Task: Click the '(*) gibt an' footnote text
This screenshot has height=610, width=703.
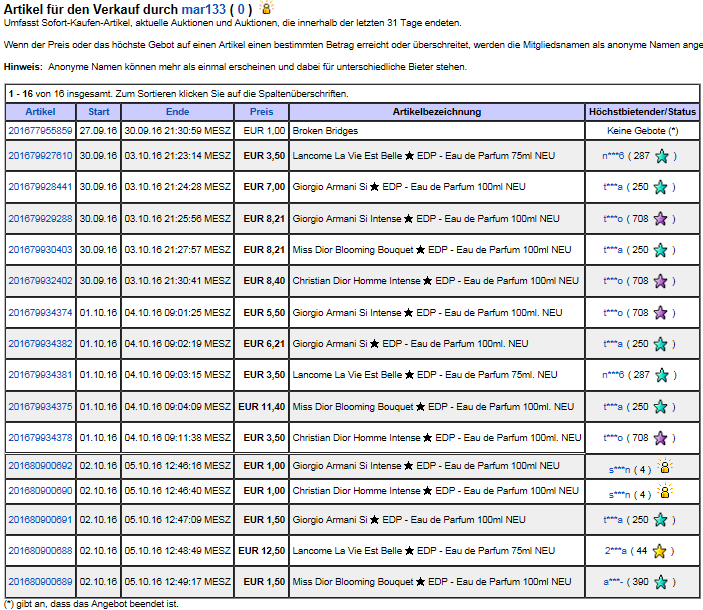Action: point(91,604)
